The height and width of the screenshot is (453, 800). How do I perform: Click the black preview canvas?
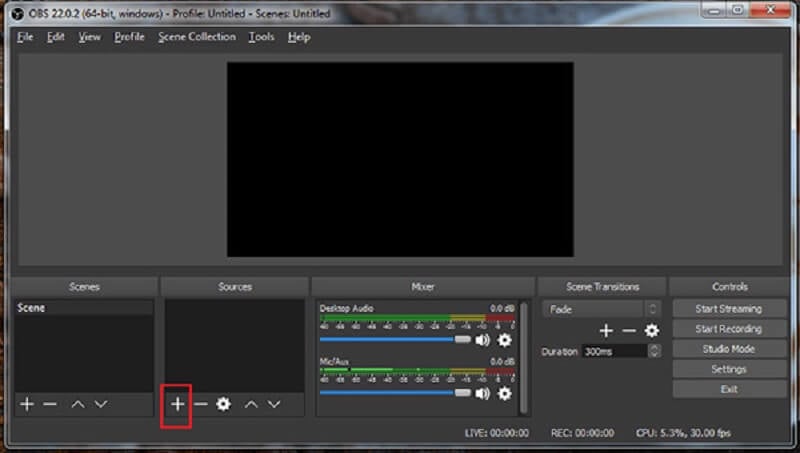click(x=400, y=160)
